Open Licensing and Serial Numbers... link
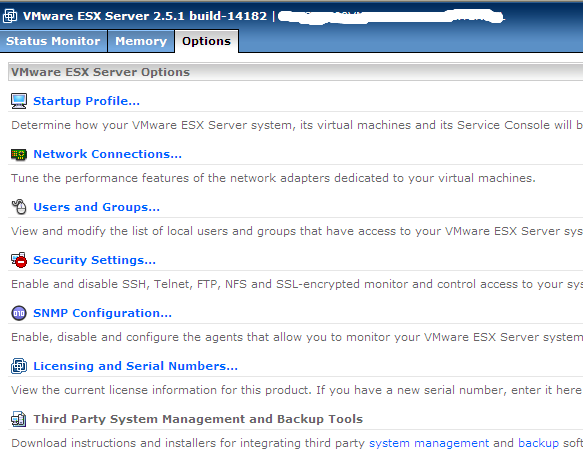This screenshot has height=472, width=583. [135, 366]
